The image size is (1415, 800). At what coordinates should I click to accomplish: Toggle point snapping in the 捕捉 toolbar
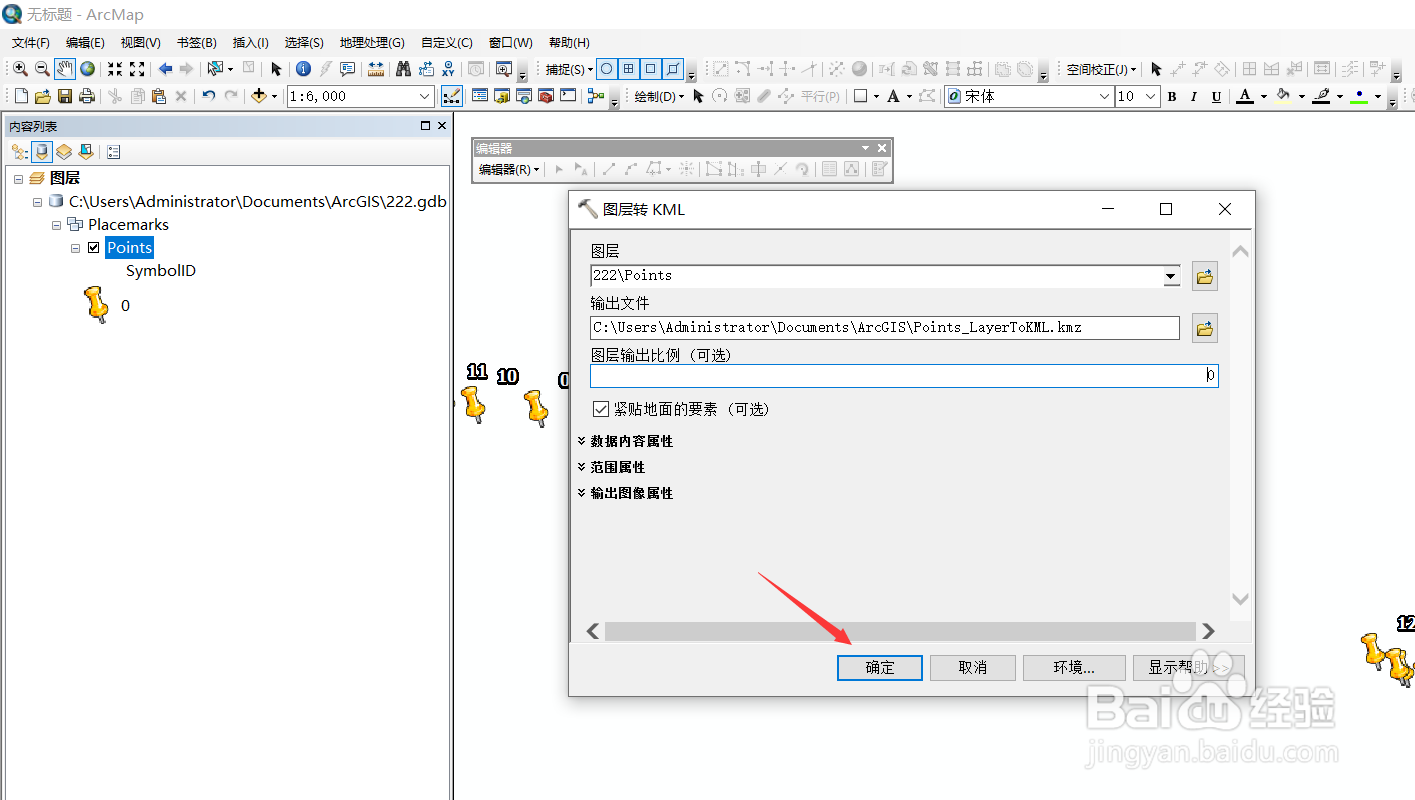pyautogui.click(x=607, y=68)
